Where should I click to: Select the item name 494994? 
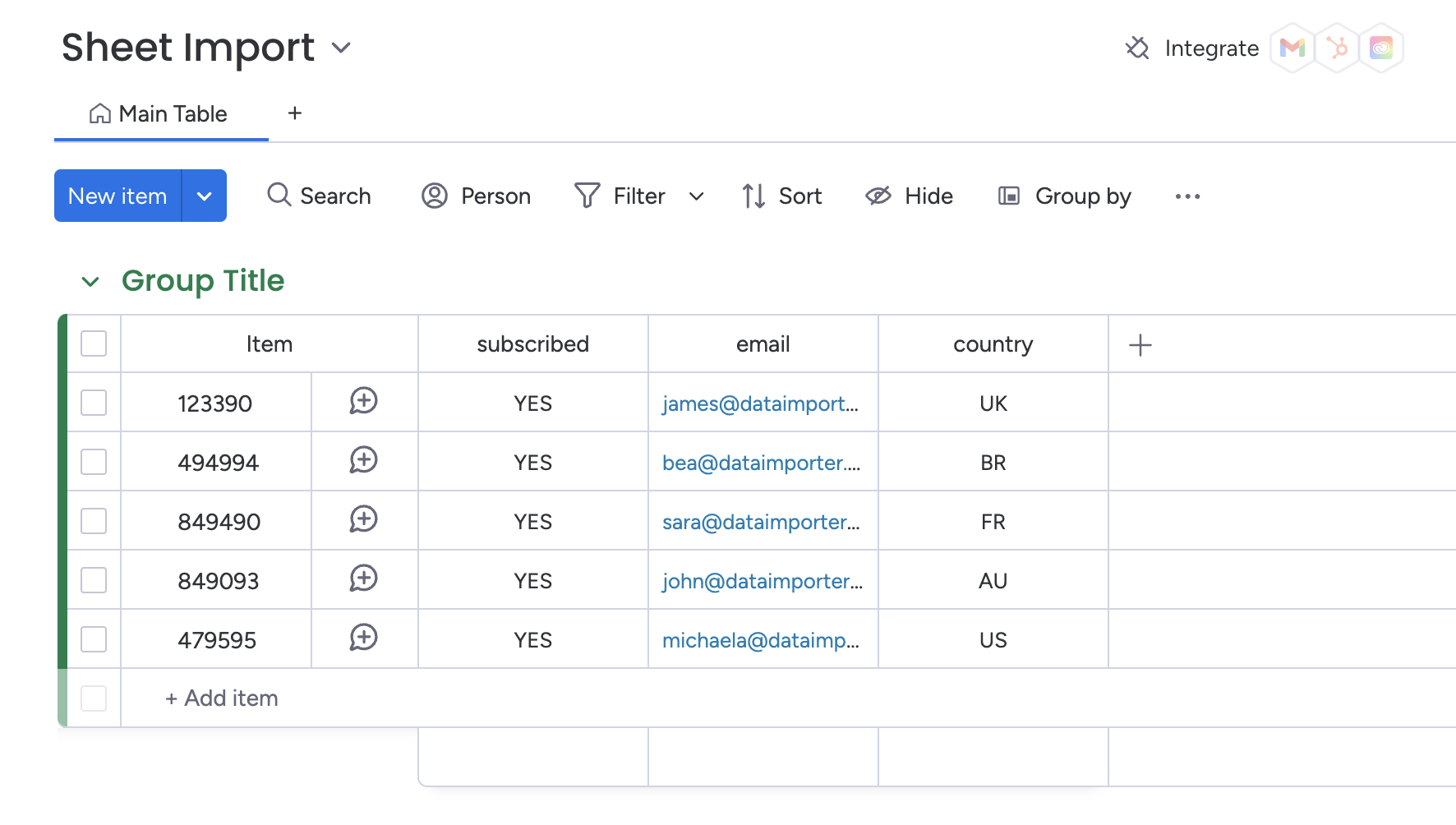coord(219,463)
